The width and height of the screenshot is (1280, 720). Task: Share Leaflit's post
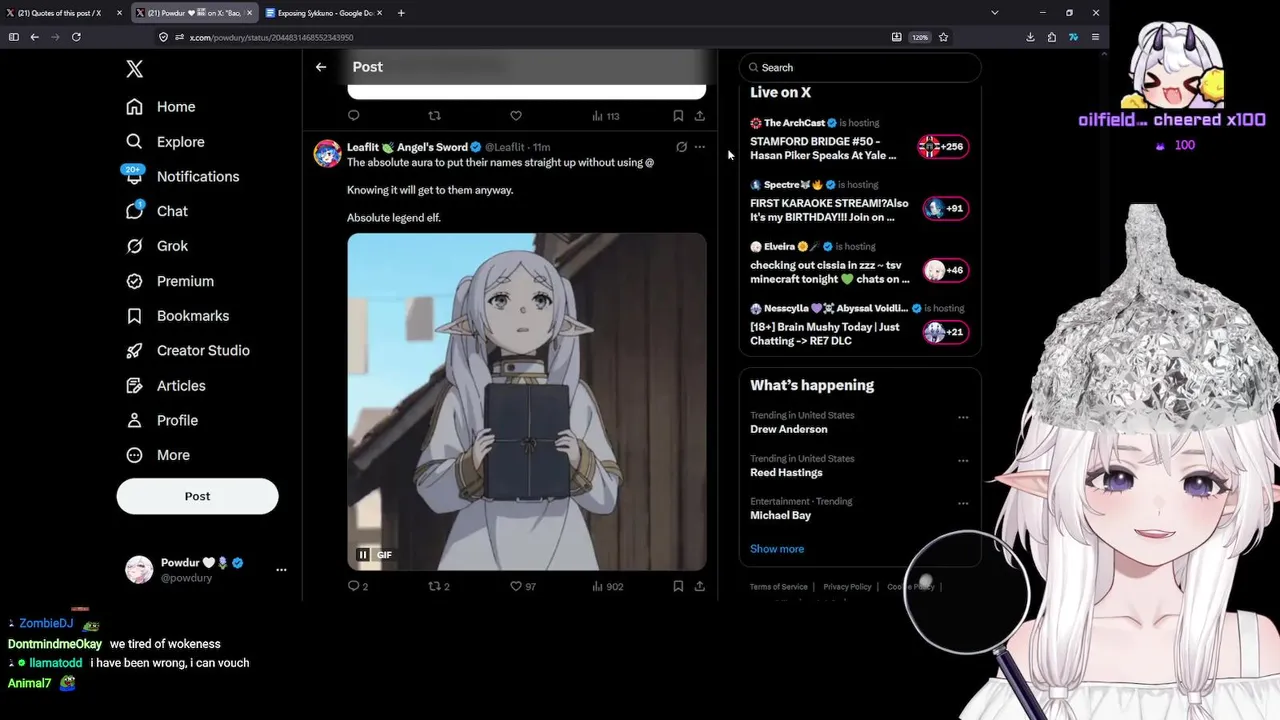pos(700,586)
